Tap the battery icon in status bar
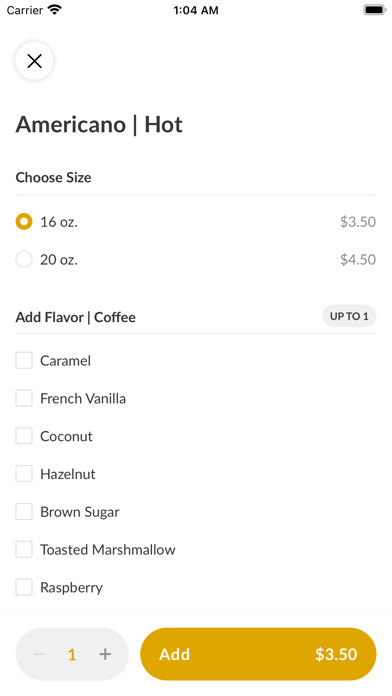The width and height of the screenshot is (392, 696). (375, 10)
